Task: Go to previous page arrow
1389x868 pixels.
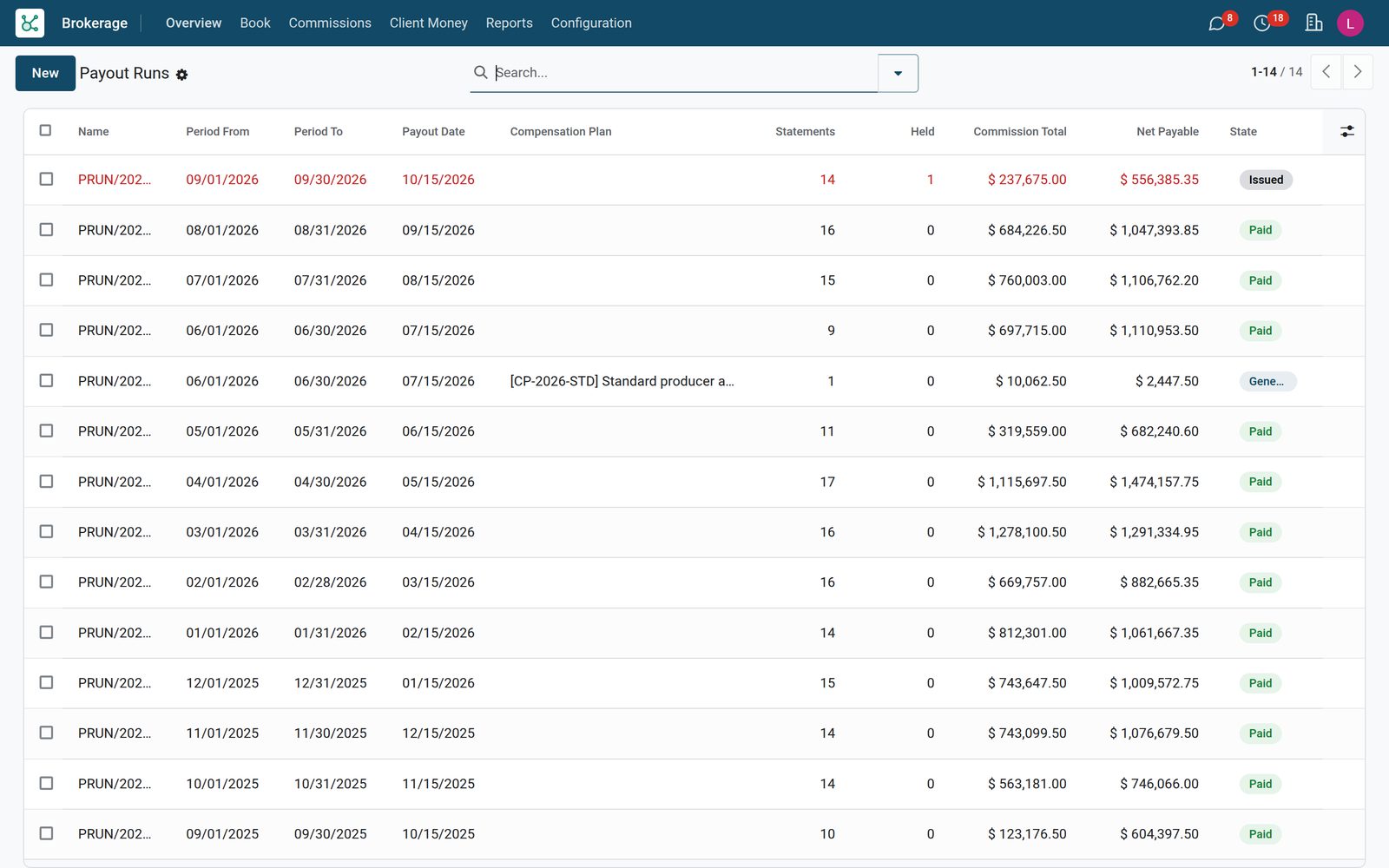Action: click(x=1326, y=72)
